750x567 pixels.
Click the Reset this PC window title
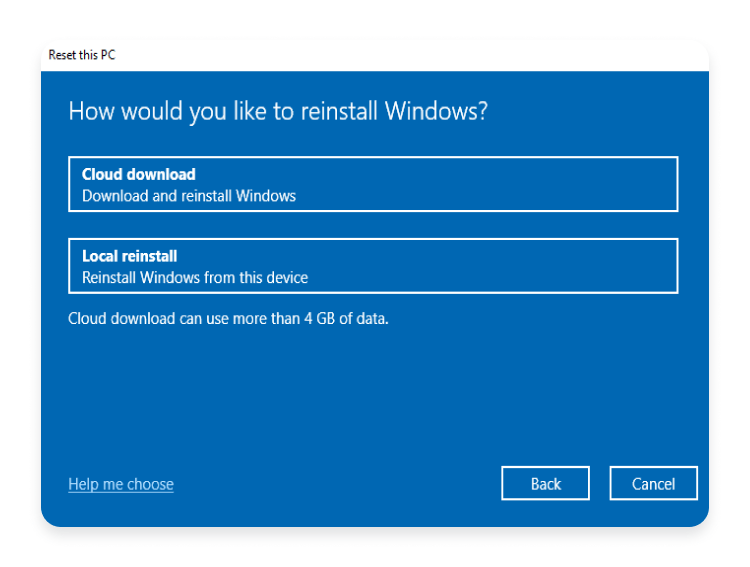click(x=82, y=55)
